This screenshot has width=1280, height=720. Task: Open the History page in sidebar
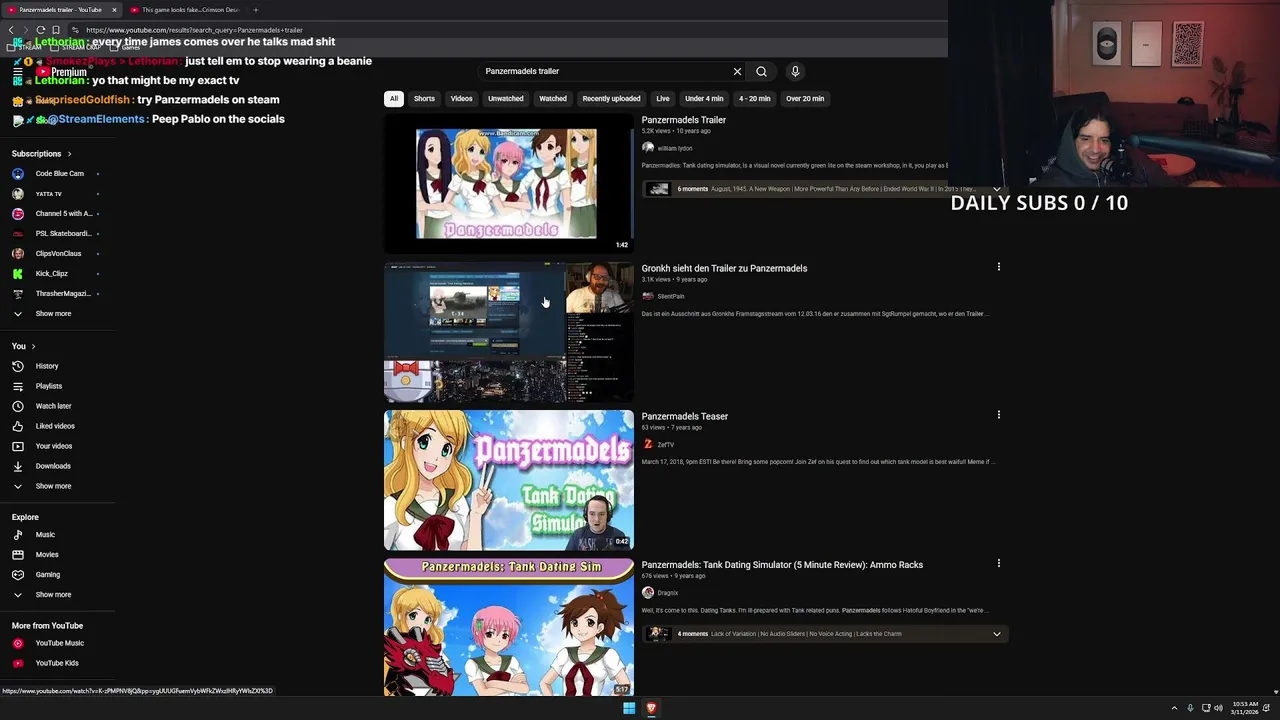point(47,366)
